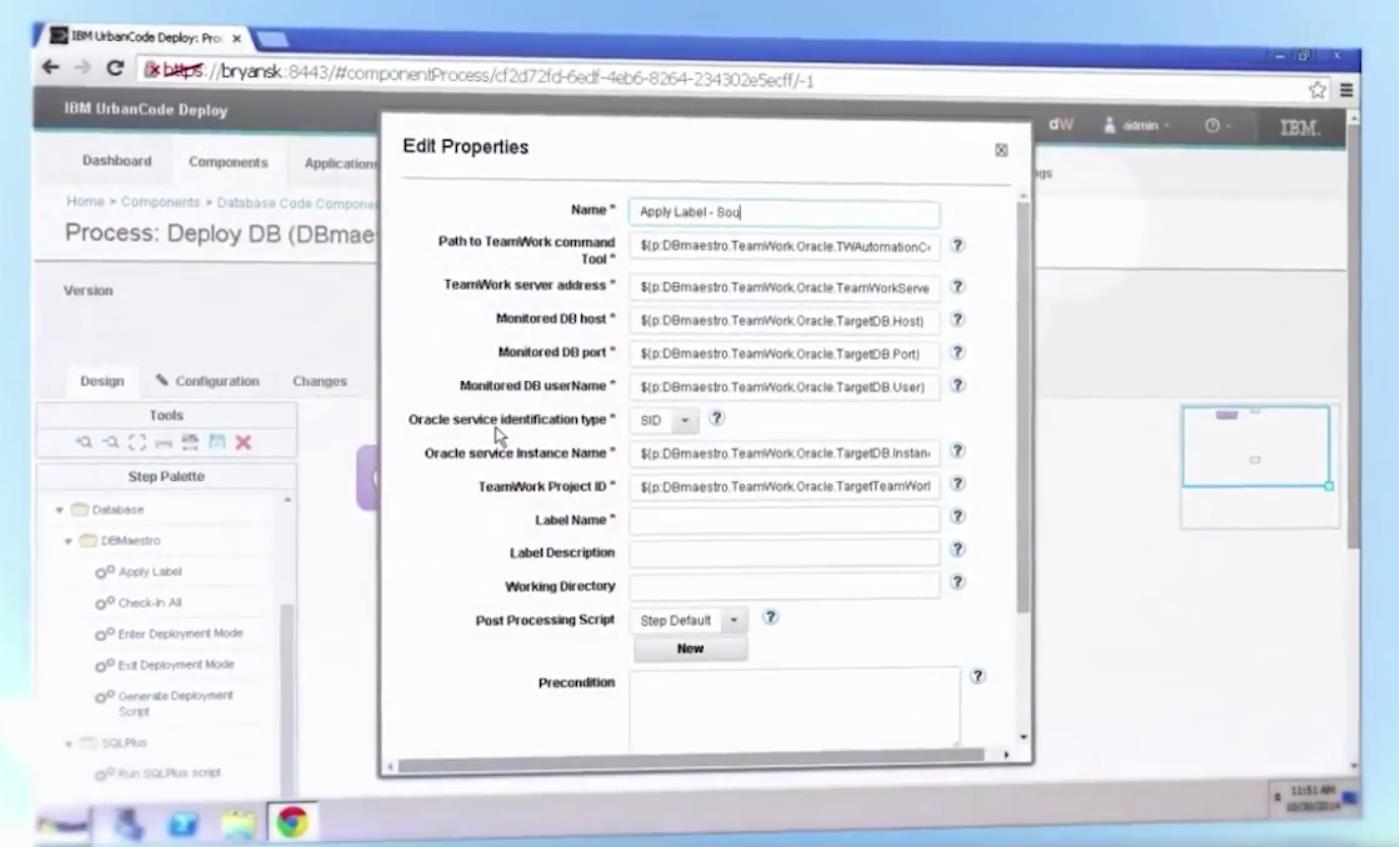The height and width of the screenshot is (847, 1399).
Task: Click the Label Name input field
Action: (x=784, y=520)
